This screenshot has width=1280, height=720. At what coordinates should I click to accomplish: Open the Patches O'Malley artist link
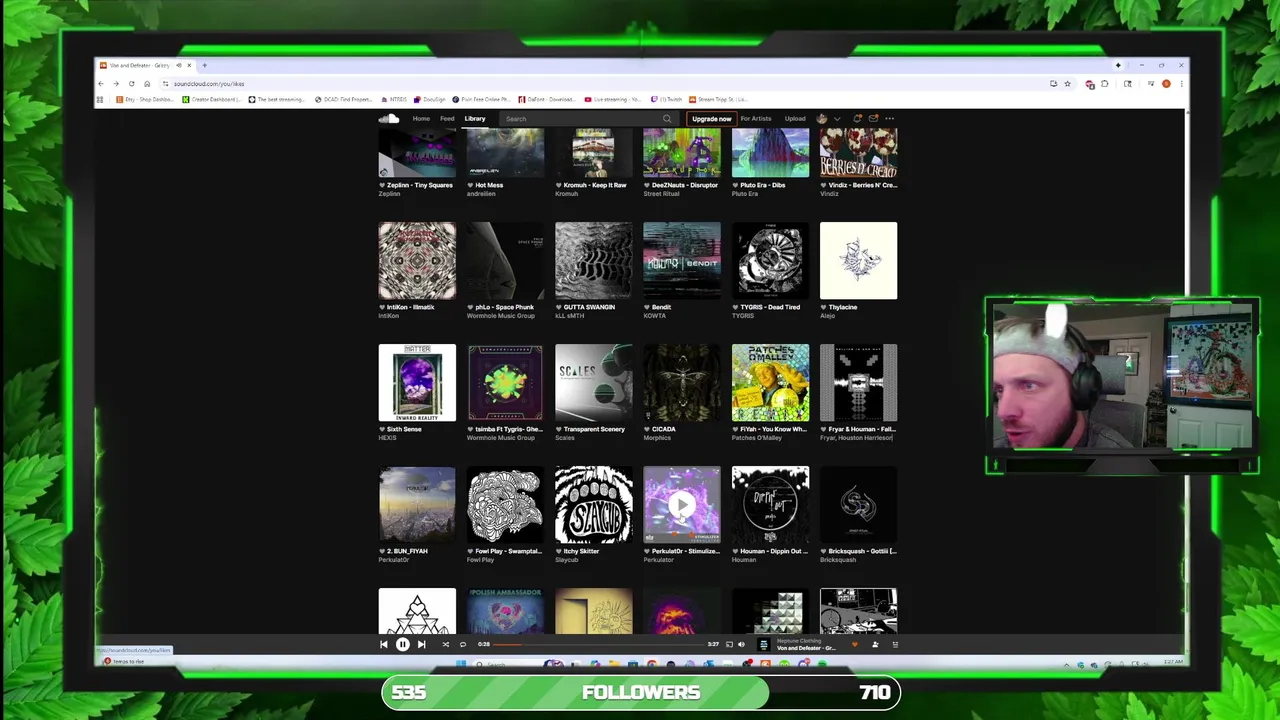pos(757,438)
